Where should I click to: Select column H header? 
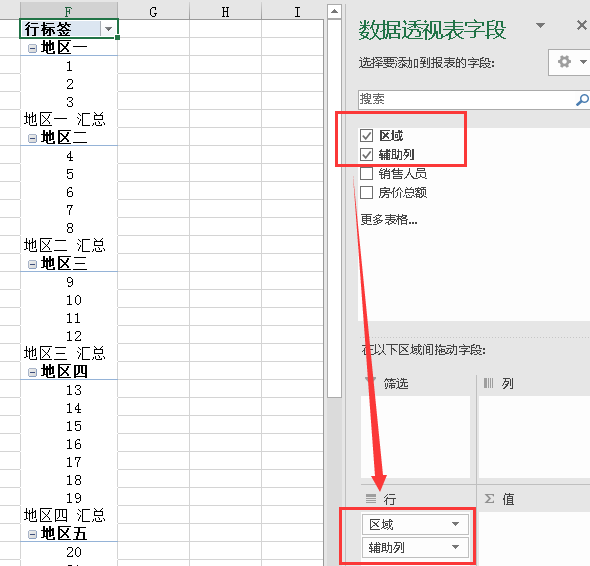225,12
